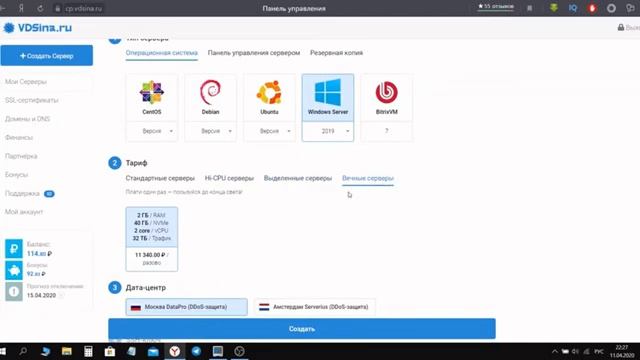The image size is (640, 360).
Task: Select Hi-CPU серверы tariff tab
Action: point(229,178)
